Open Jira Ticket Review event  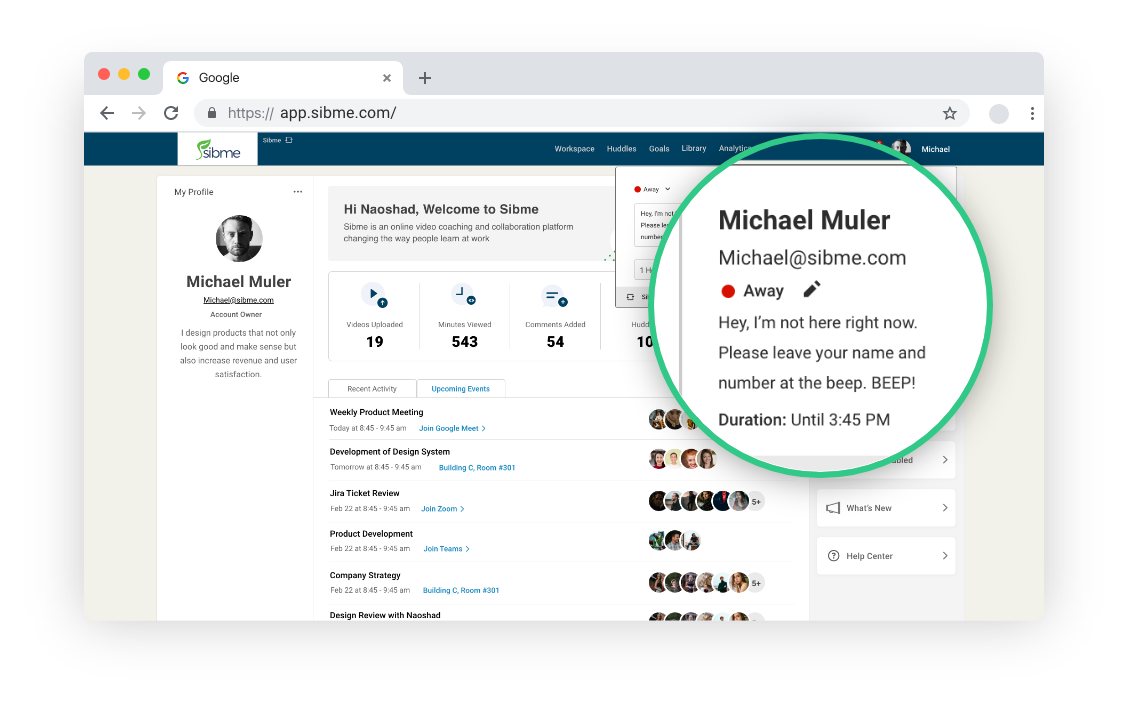pyautogui.click(x=364, y=494)
